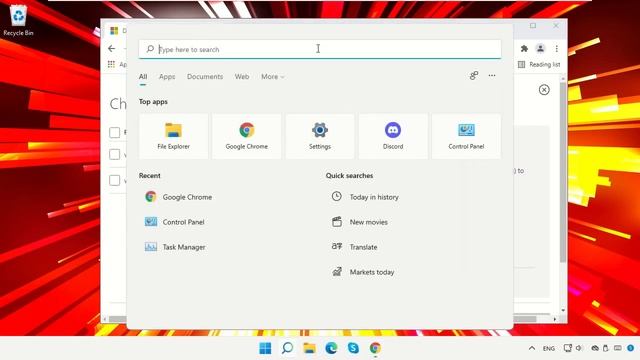Viewport: 640px width, 360px height.
Task: Open Chrome profile avatar menu
Action: point(540,49)
